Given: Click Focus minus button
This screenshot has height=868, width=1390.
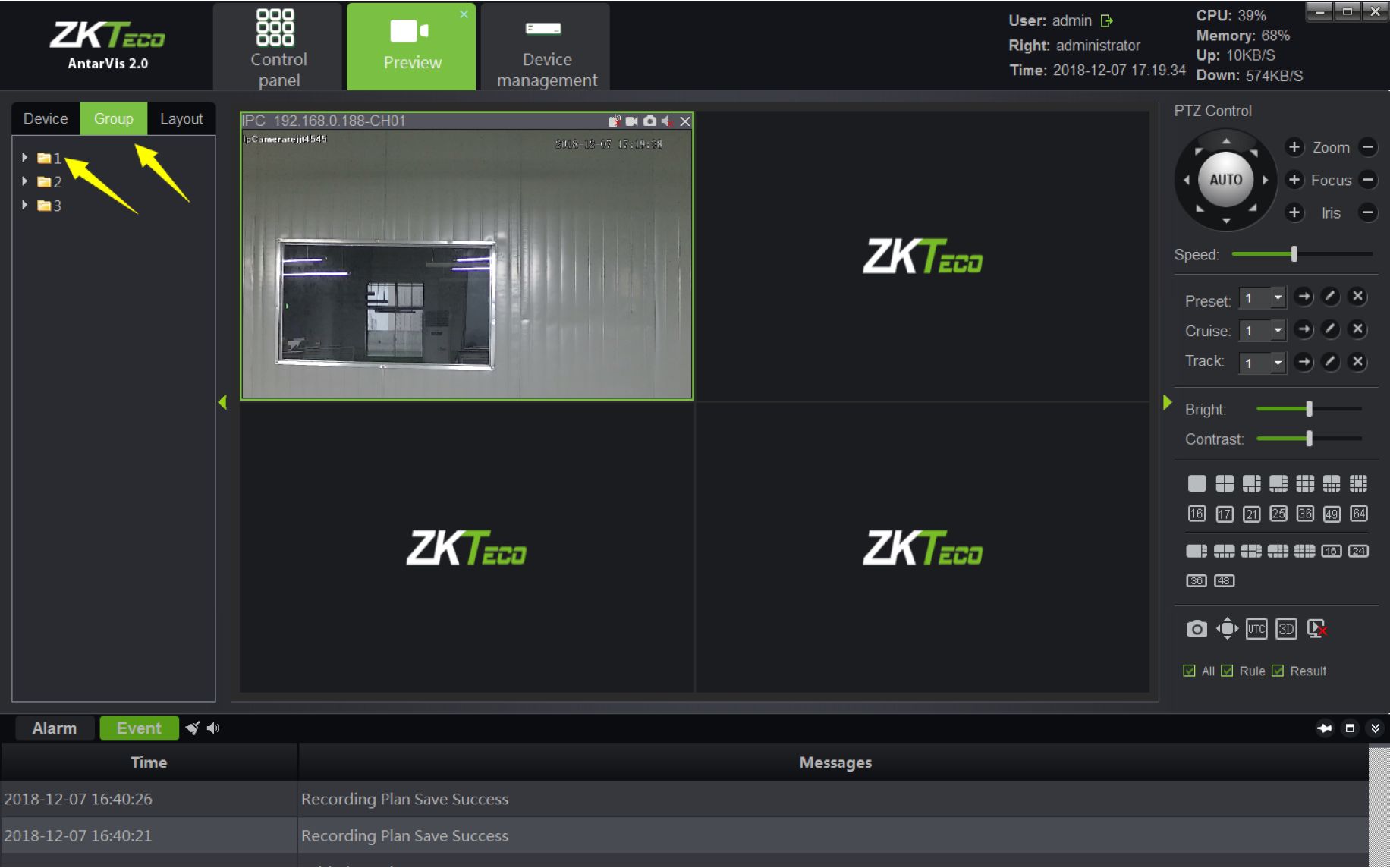Looking at the screenshot, I should click(1367, 180).
